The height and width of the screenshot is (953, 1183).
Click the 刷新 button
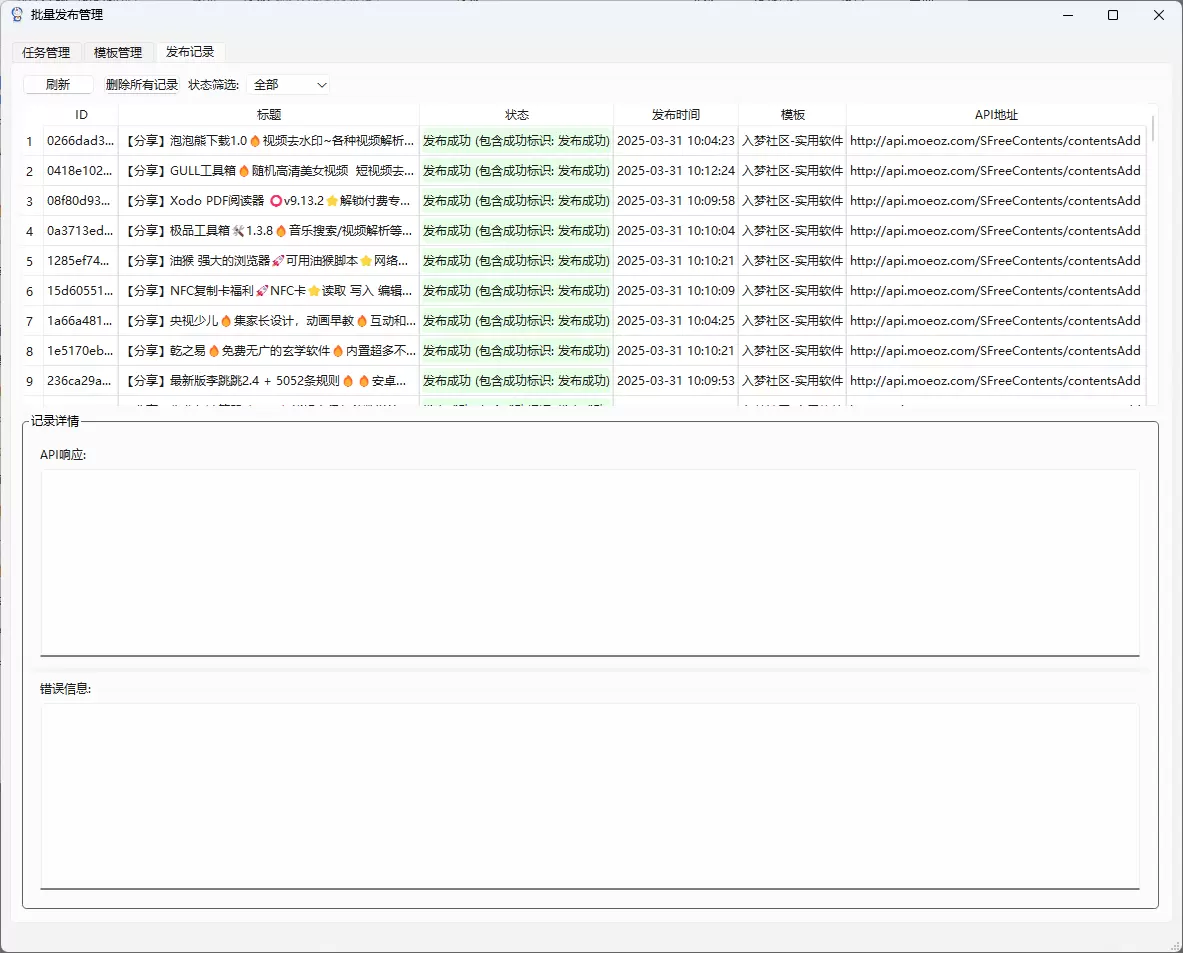tap(58, 85)
